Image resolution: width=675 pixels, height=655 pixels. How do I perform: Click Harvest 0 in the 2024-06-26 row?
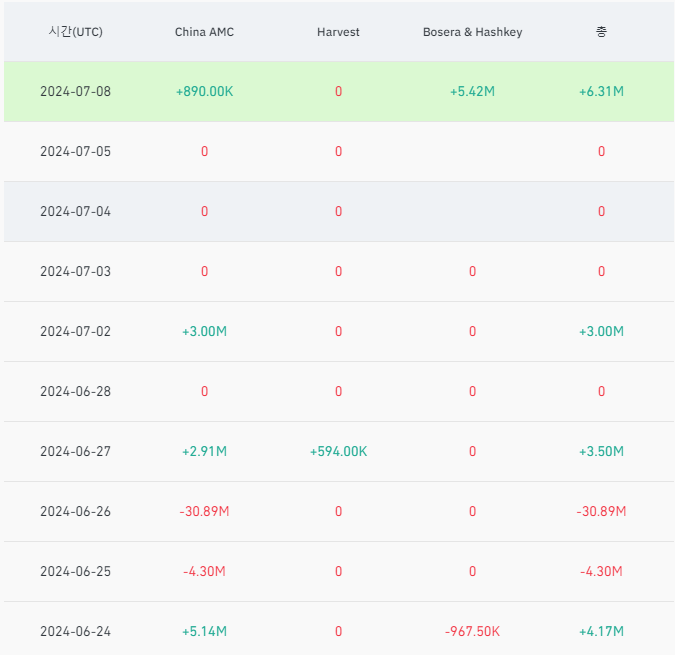(338, 511)
